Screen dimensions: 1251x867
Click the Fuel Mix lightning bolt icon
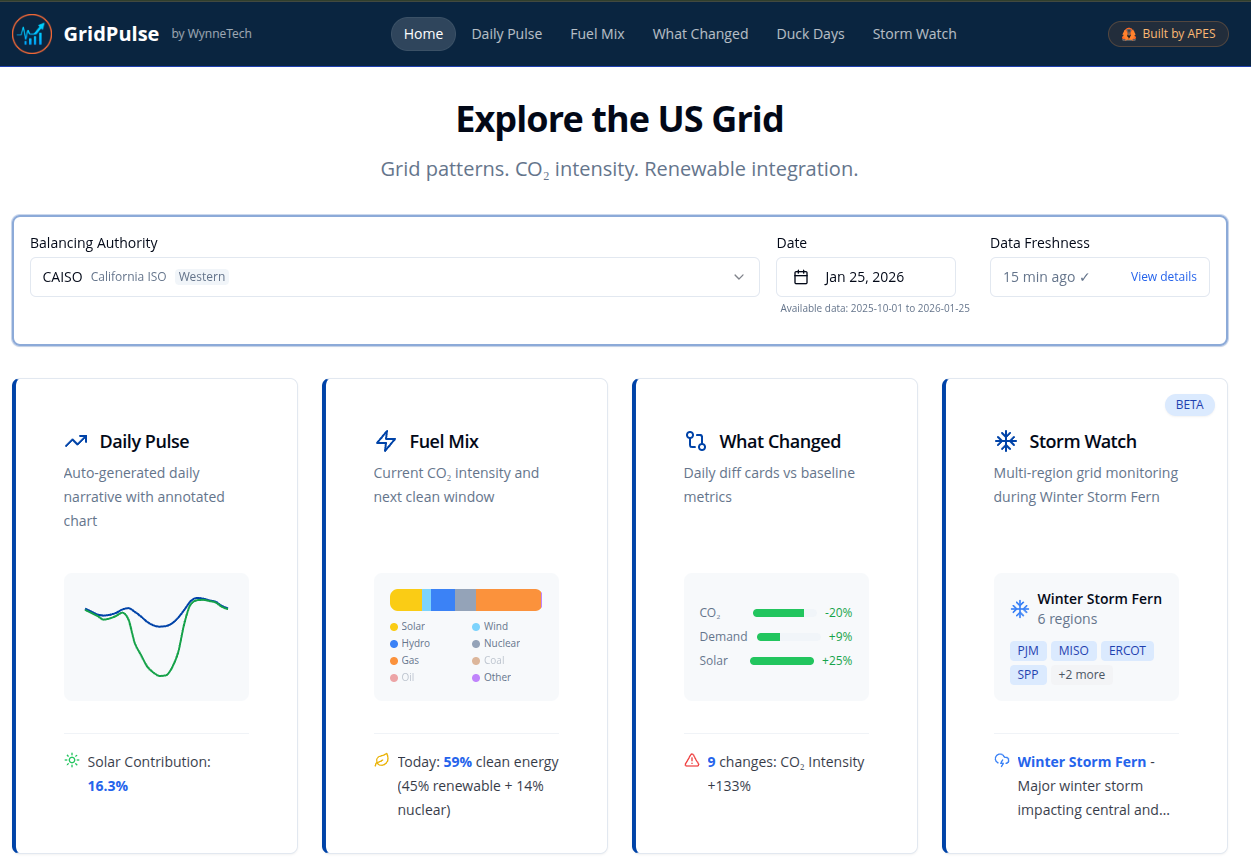[385, 440]
